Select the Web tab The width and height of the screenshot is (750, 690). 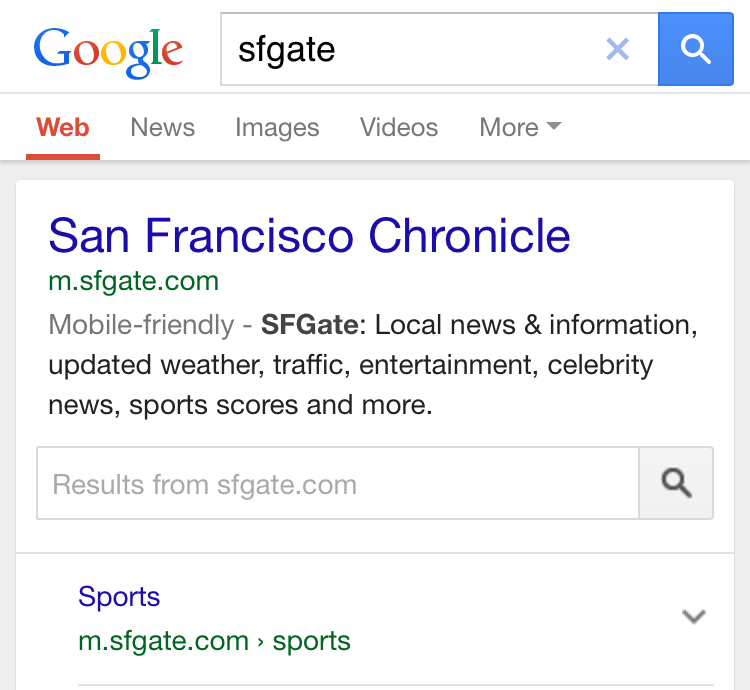click(63, 128)
